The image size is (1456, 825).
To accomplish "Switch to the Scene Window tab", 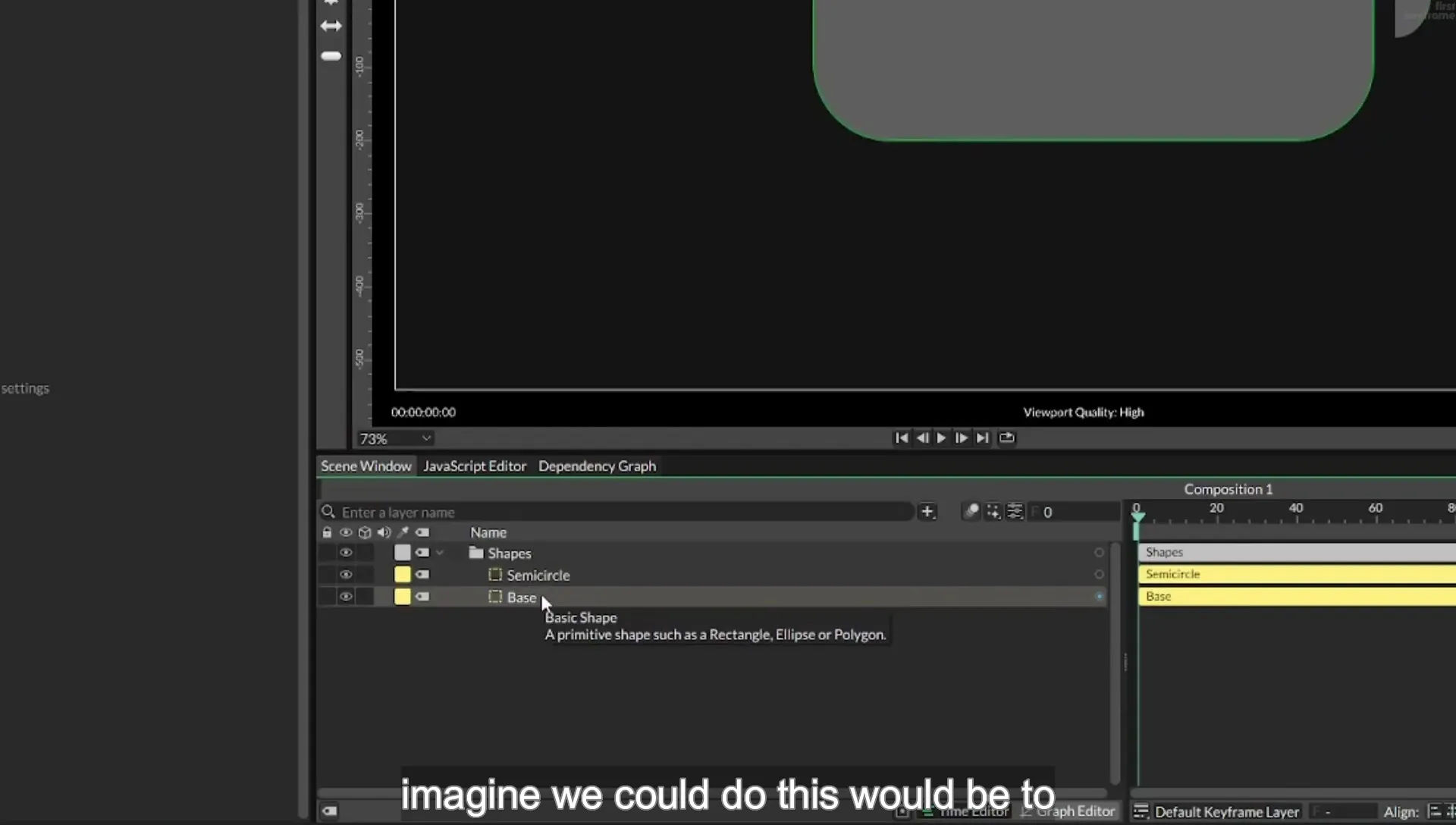I will [x=366, y=466].
